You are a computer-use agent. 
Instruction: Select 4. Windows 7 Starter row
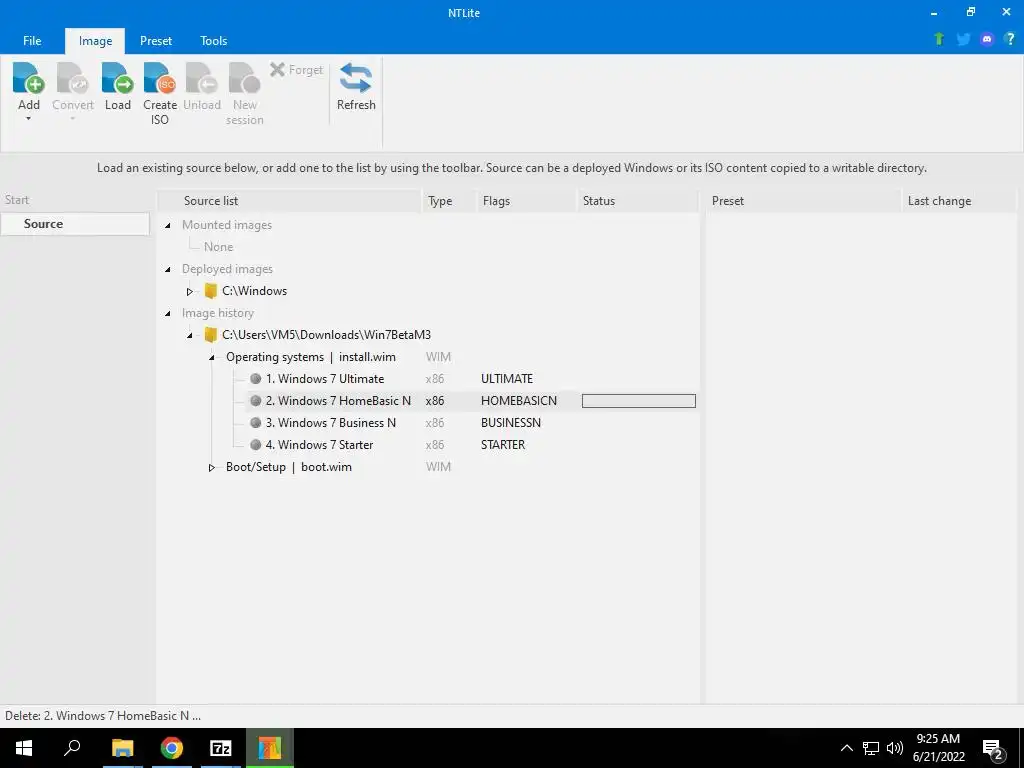319,445
